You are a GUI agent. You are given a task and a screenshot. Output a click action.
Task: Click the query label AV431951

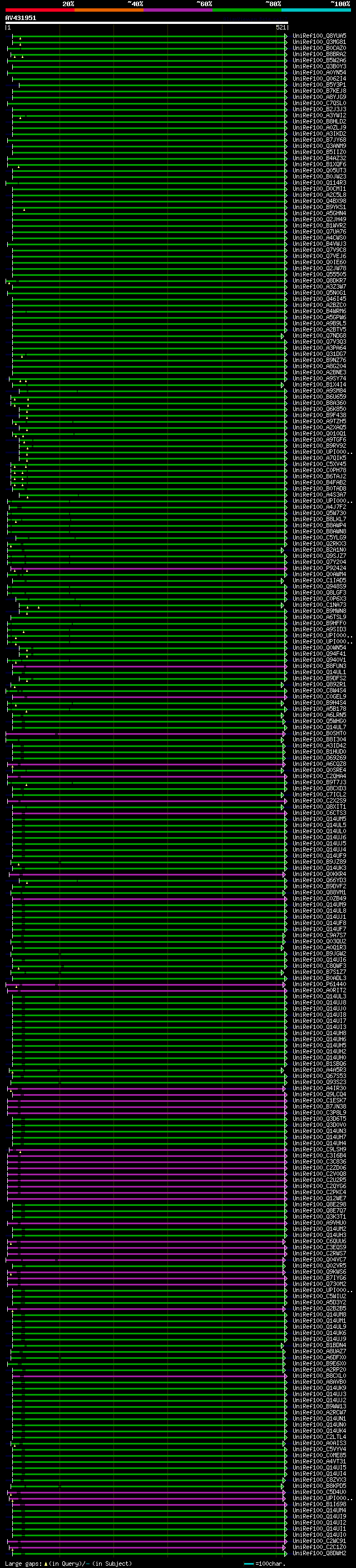coord(21,18)
